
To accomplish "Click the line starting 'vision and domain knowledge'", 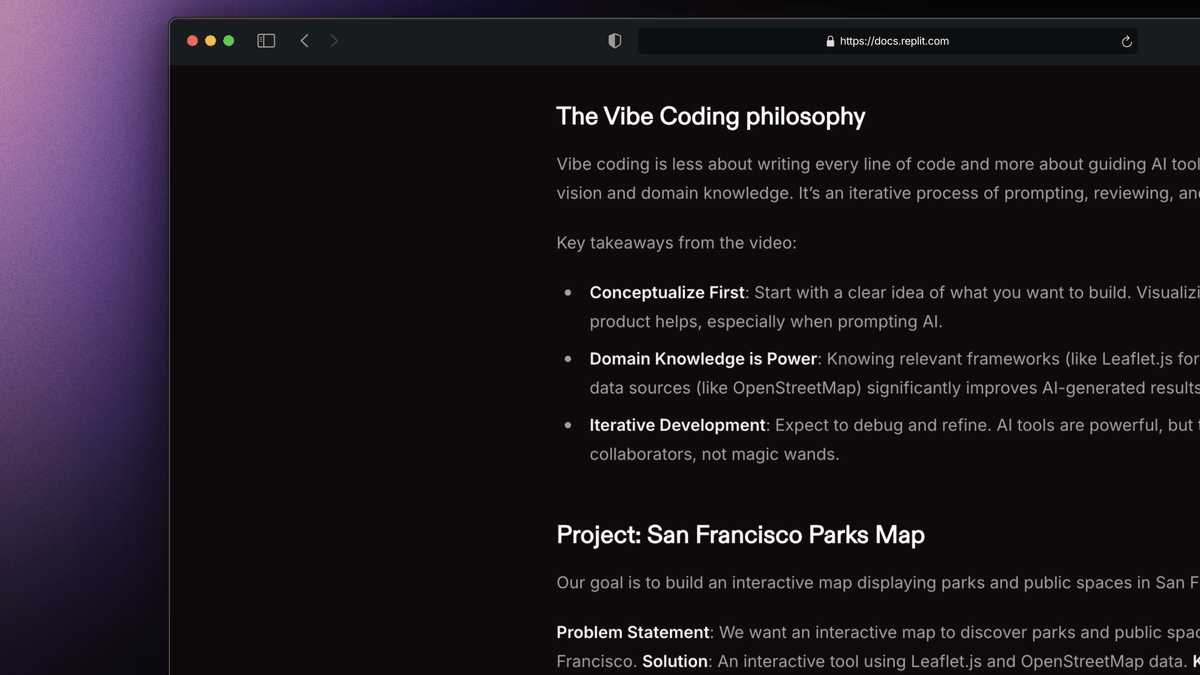I will [878, 193].
